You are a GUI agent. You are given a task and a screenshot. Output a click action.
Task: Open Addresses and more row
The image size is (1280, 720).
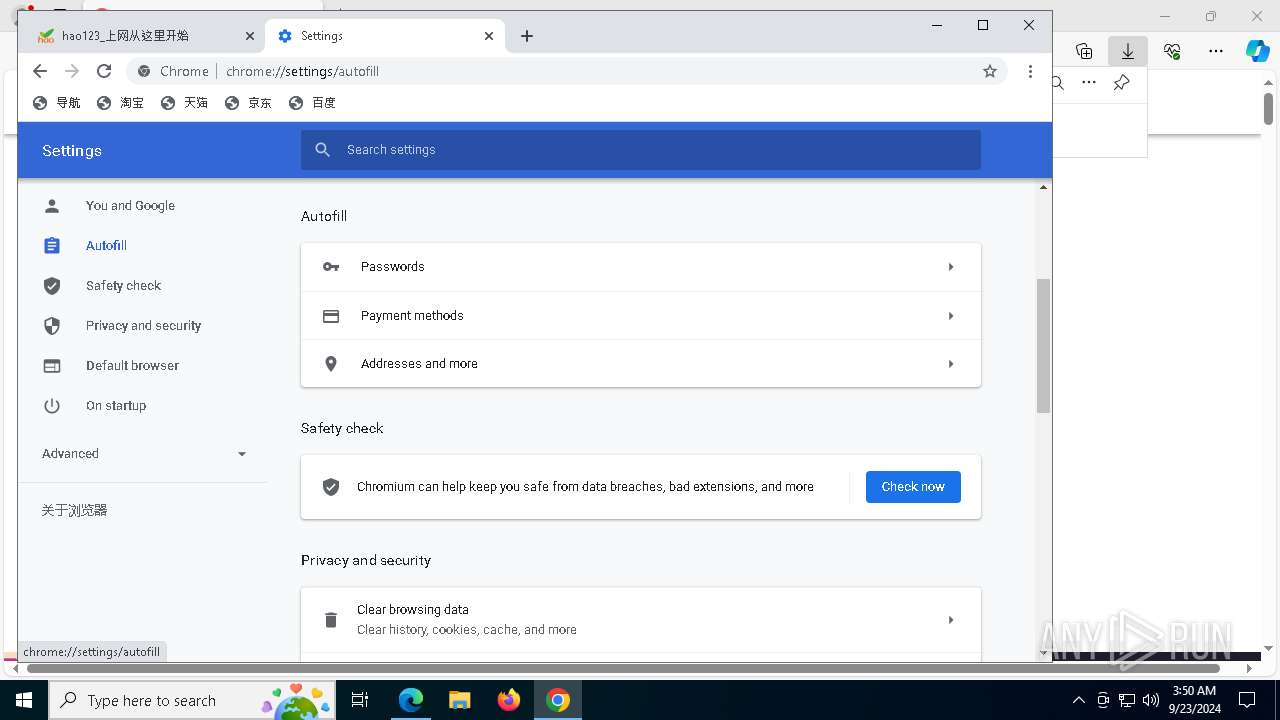(x=641, y=364)
